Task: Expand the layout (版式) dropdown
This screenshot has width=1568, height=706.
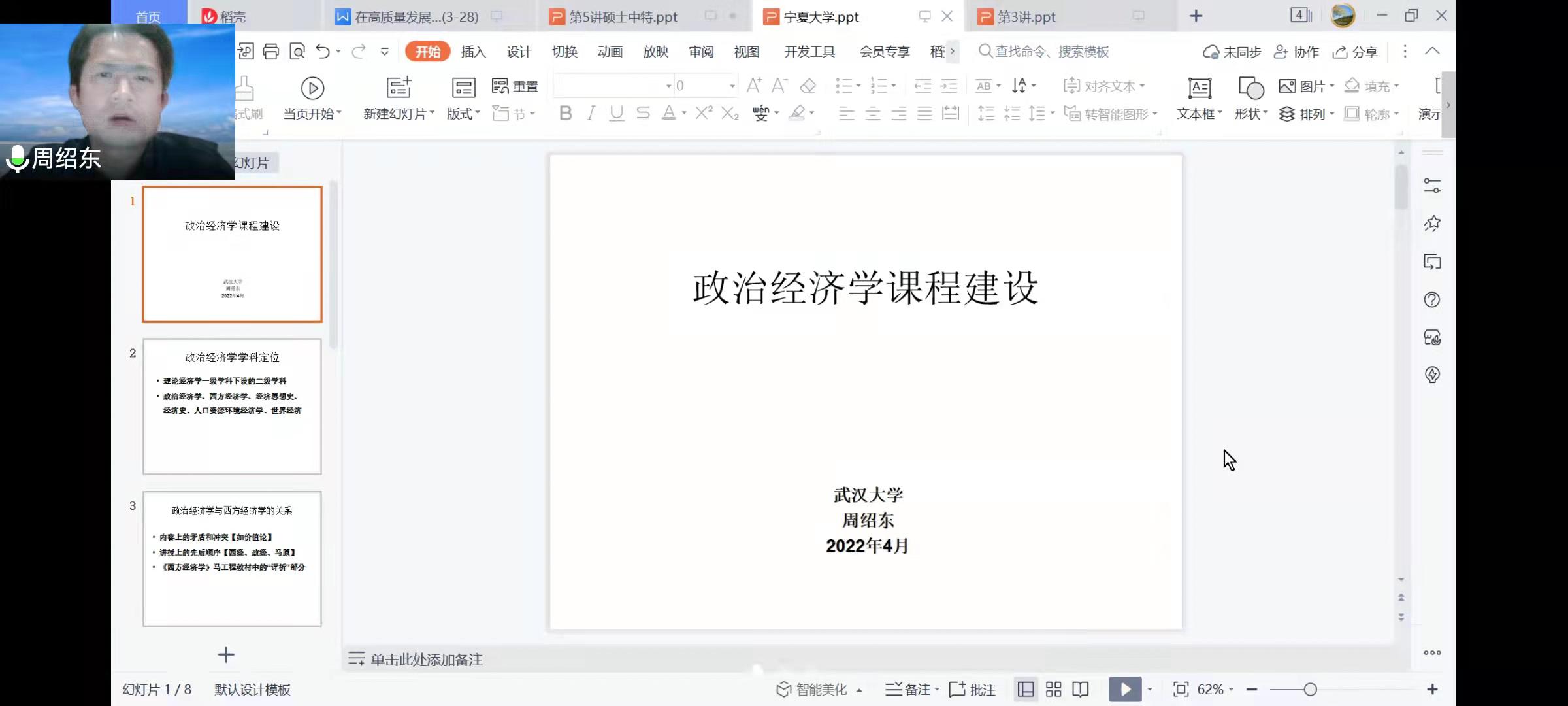Action: 464,114
